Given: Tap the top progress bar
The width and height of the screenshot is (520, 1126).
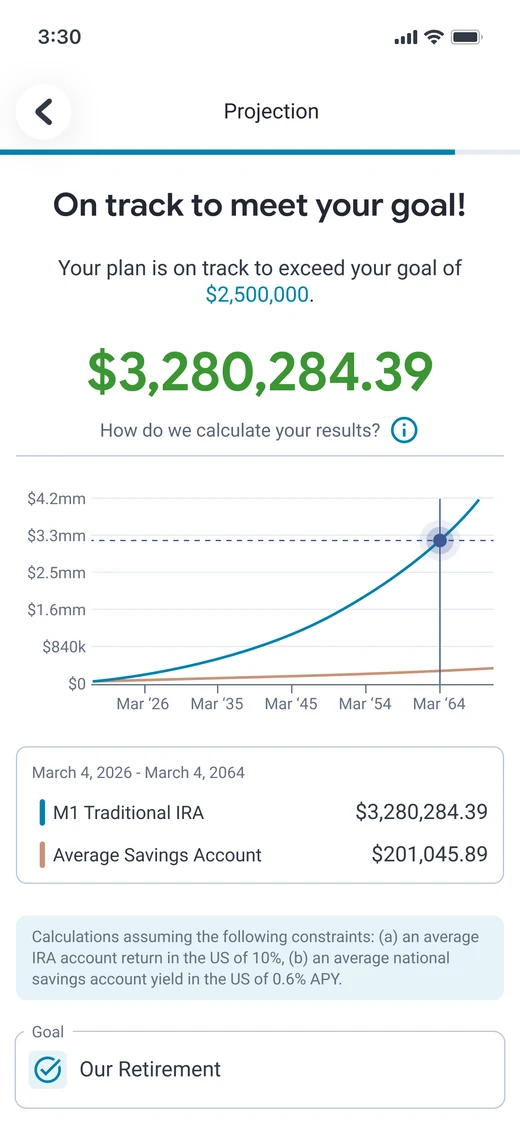Looking at the screenshot, I should pyautogui.click(x=260, y=152).
